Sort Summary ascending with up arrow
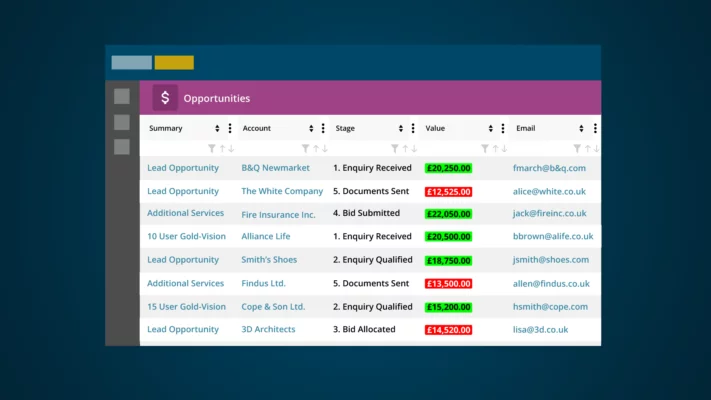 coord(223,148)
